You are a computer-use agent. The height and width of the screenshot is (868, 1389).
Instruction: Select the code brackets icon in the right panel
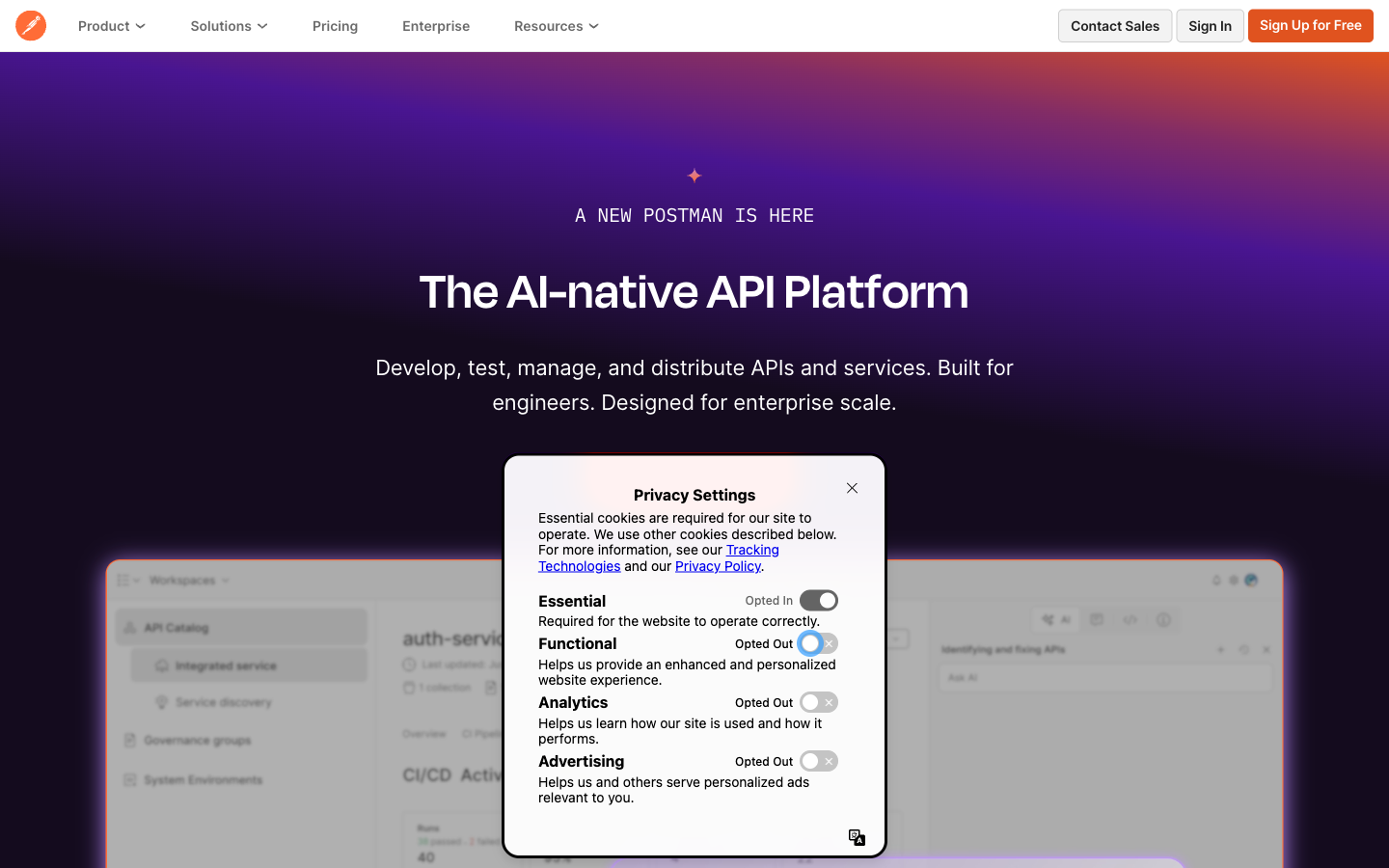pyautogui.click(x=1130, y=620)
